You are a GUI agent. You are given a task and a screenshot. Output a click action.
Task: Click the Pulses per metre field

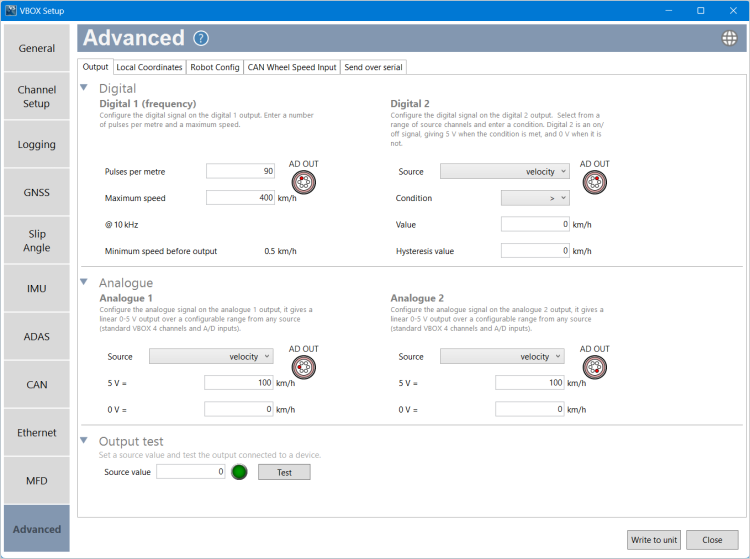point(241,171)
